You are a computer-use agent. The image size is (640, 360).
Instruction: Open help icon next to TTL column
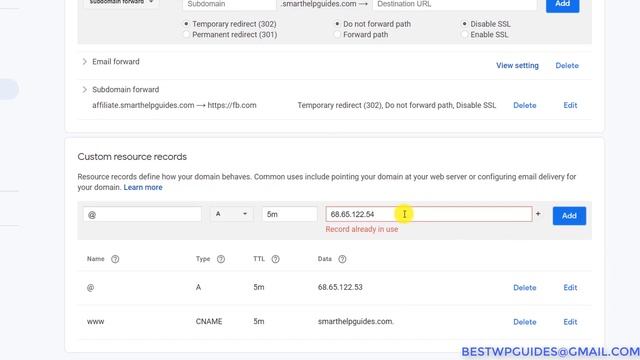276,259
